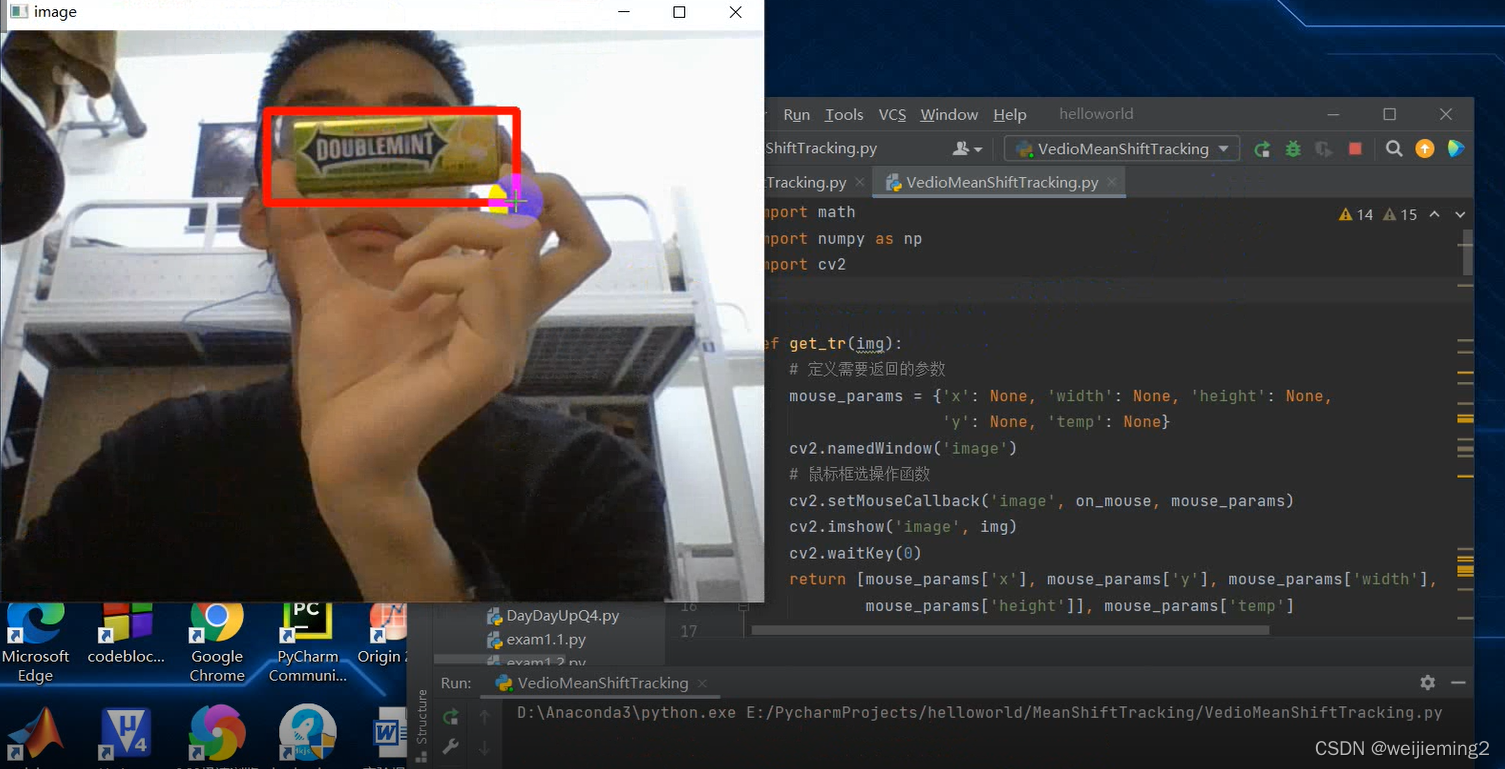This screenshot has height=769, width=1505.
Task: Click the 'import numpy as np' line
Action: 843,239
